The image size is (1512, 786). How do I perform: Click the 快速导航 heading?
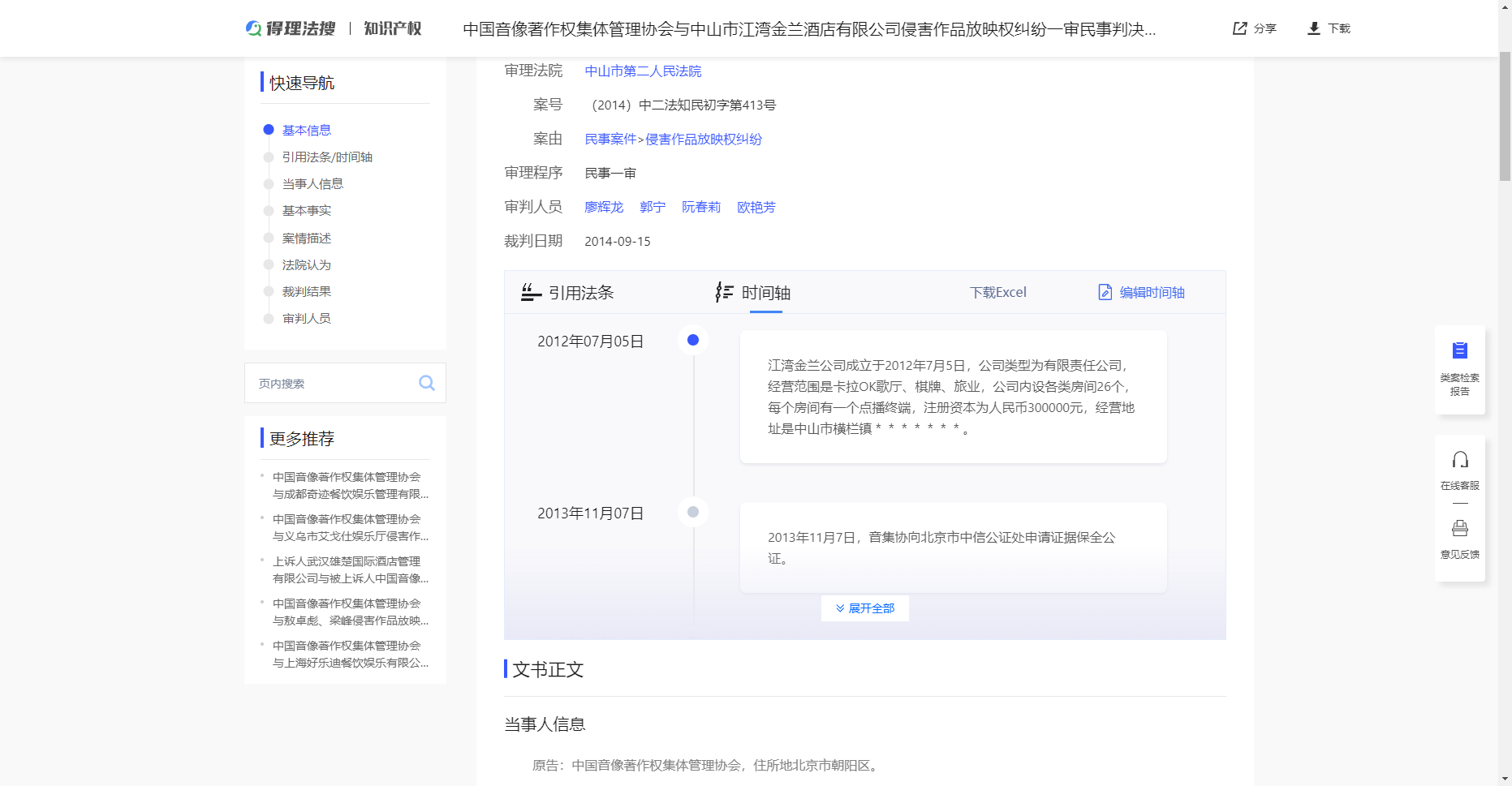301,83
